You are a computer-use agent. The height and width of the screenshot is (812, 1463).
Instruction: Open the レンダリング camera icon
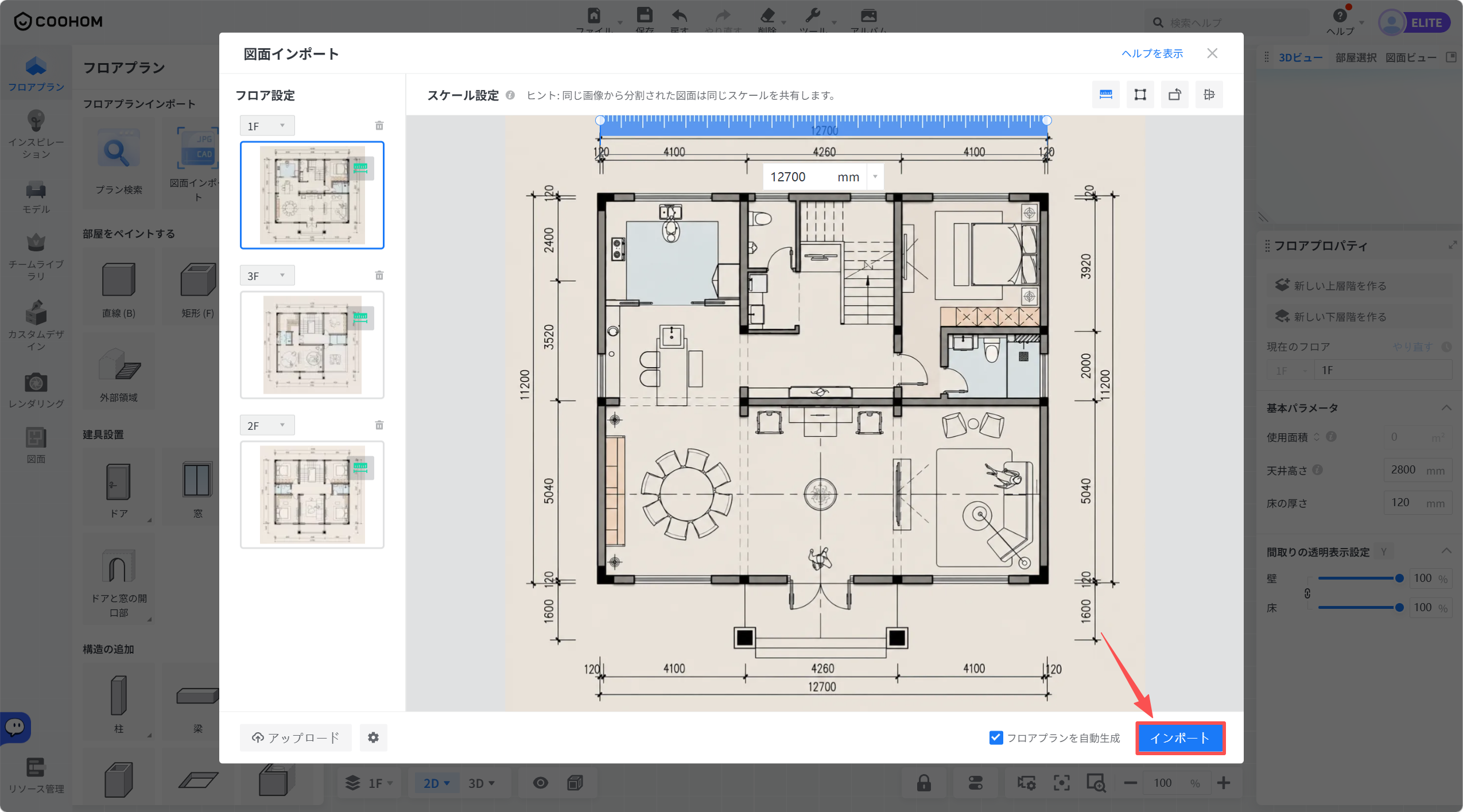(x=36, y=390)
